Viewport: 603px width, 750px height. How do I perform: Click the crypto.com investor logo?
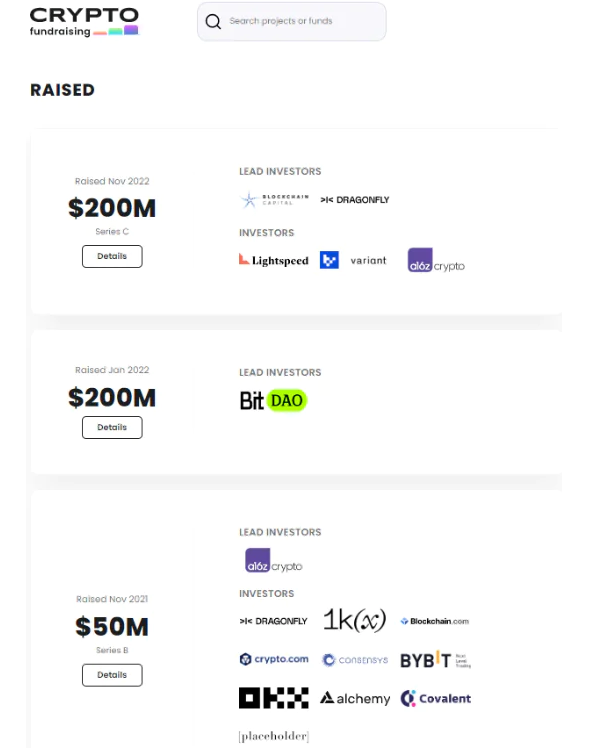[274, 659]
